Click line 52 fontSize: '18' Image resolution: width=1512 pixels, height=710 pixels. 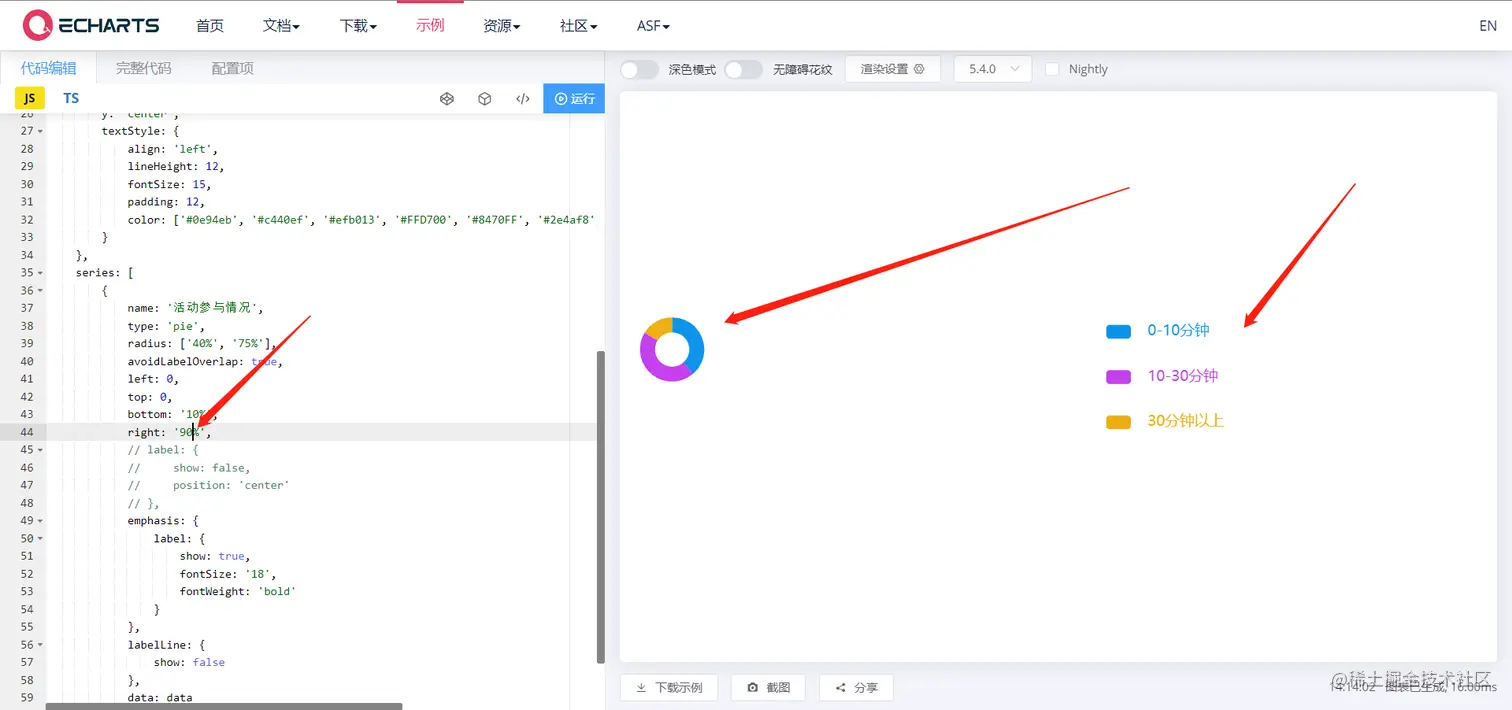coord(228,574)
